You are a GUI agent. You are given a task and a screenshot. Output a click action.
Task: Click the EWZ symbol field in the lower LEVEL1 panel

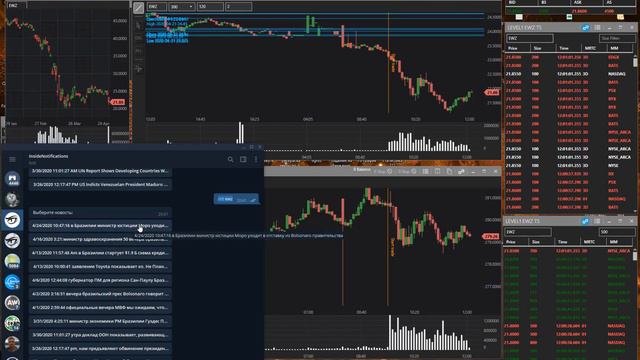[528, 232]
